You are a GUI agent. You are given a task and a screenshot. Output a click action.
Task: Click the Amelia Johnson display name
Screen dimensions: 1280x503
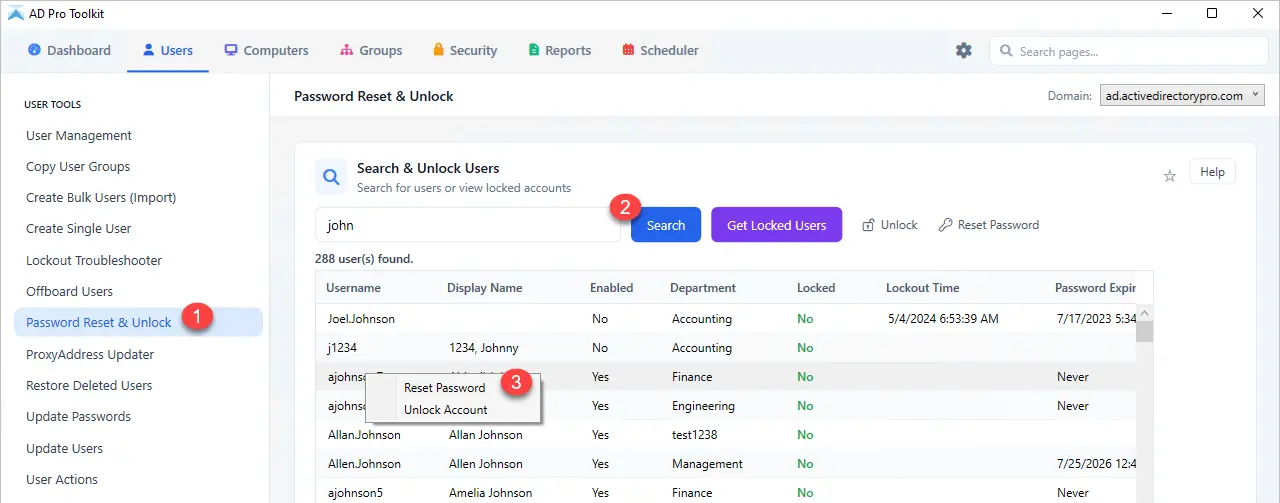point(490,493)
